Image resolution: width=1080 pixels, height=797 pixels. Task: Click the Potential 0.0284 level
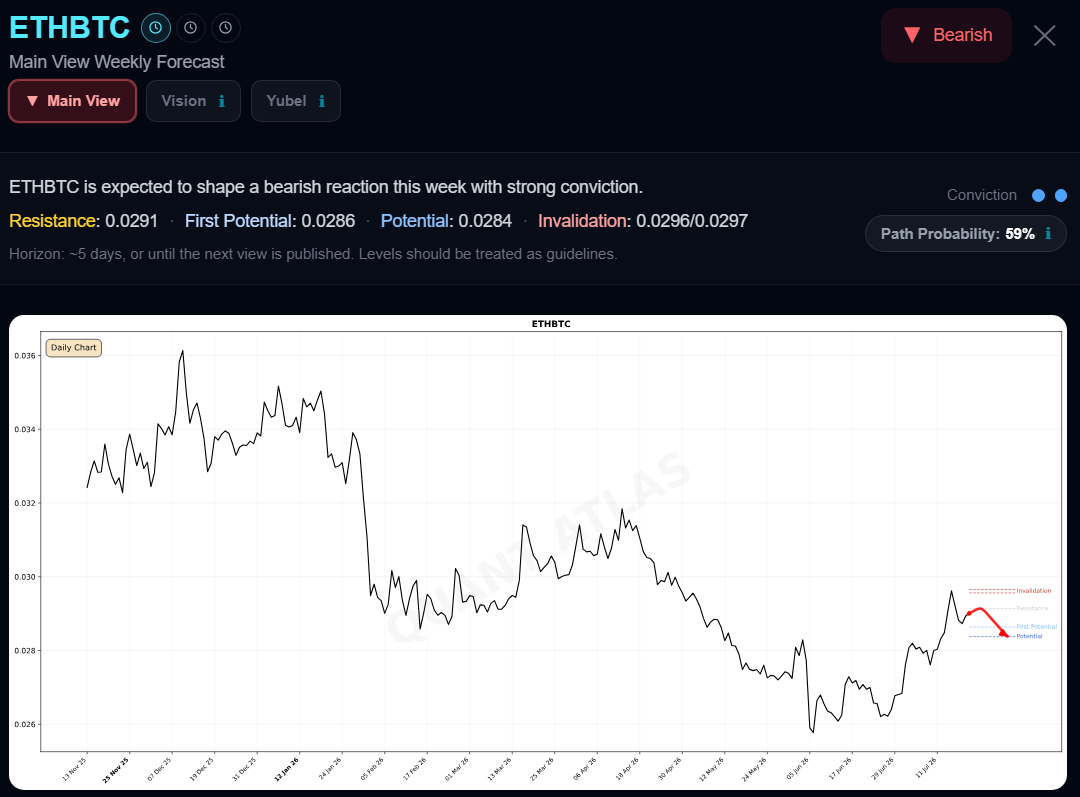(x=446, y=221)
